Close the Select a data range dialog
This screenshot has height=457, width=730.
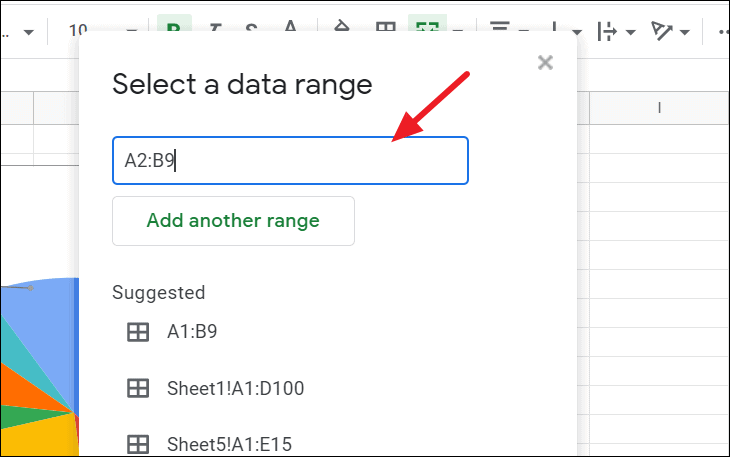pyautogui.click(x=545, y=62)
